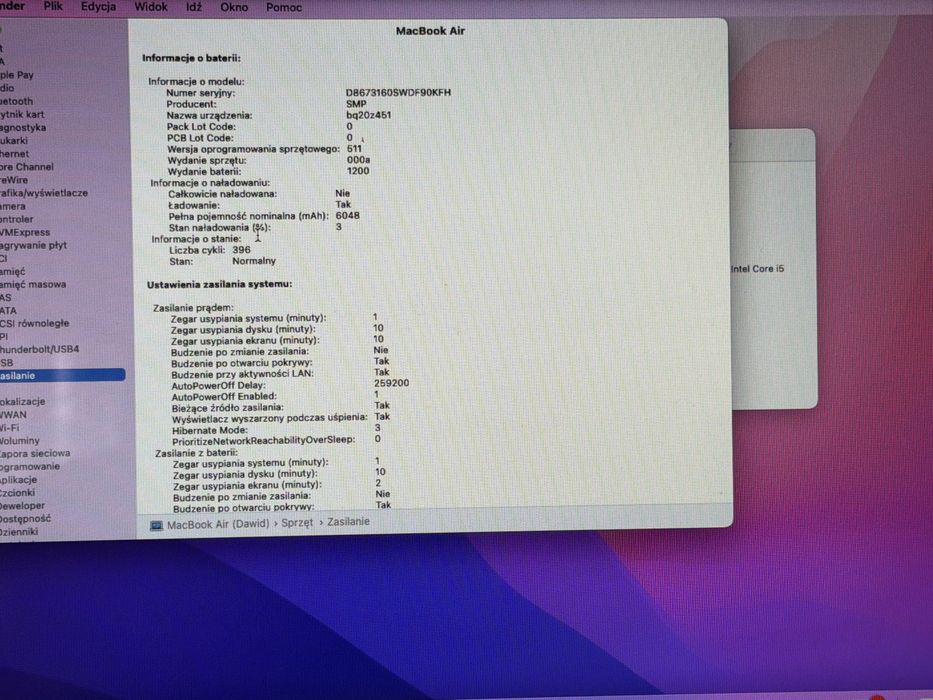The height and width of the screenshot is (700, 933).
Task: Select Bluetooth in the sidebar
Action: pyautogui.click(x=17, y=101)
